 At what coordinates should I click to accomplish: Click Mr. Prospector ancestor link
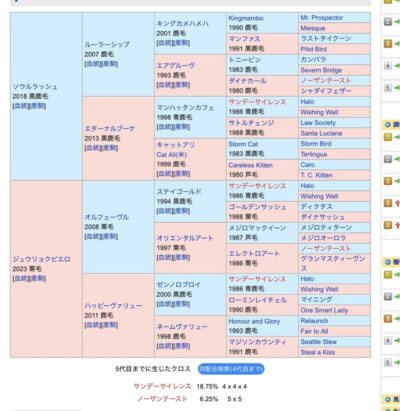[321, 18]
